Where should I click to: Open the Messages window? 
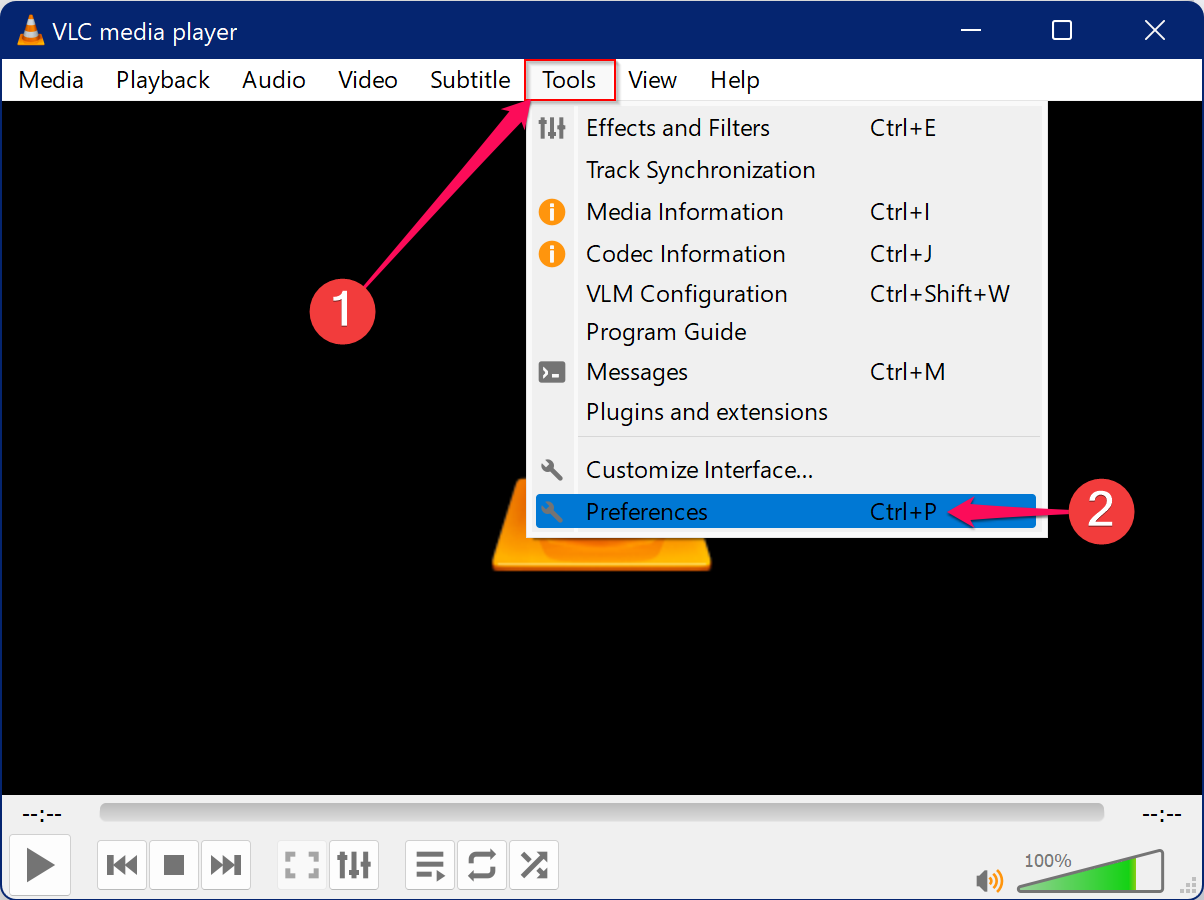(786, 372)
